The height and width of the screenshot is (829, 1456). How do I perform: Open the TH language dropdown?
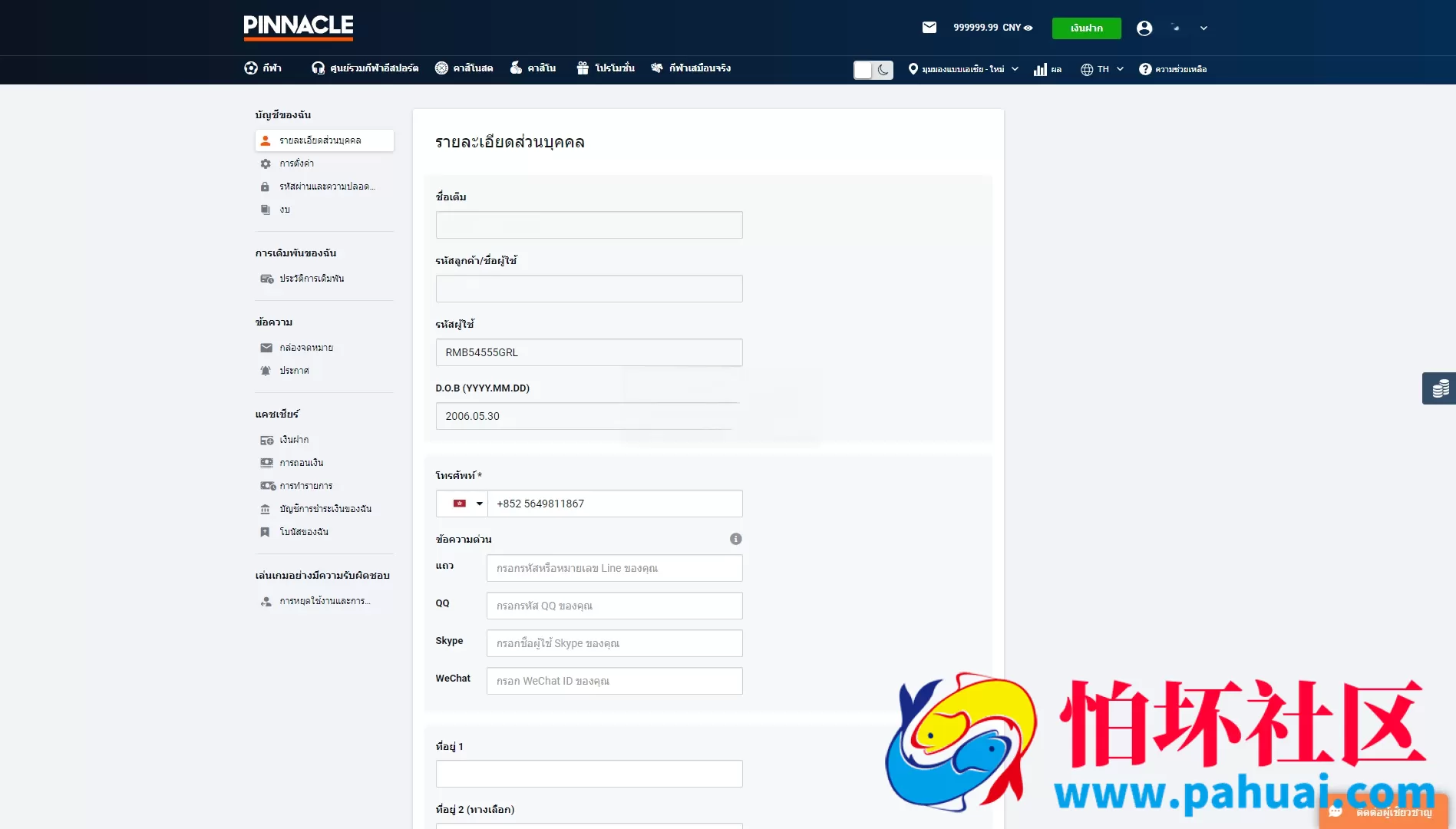[x=1102, y=69]
